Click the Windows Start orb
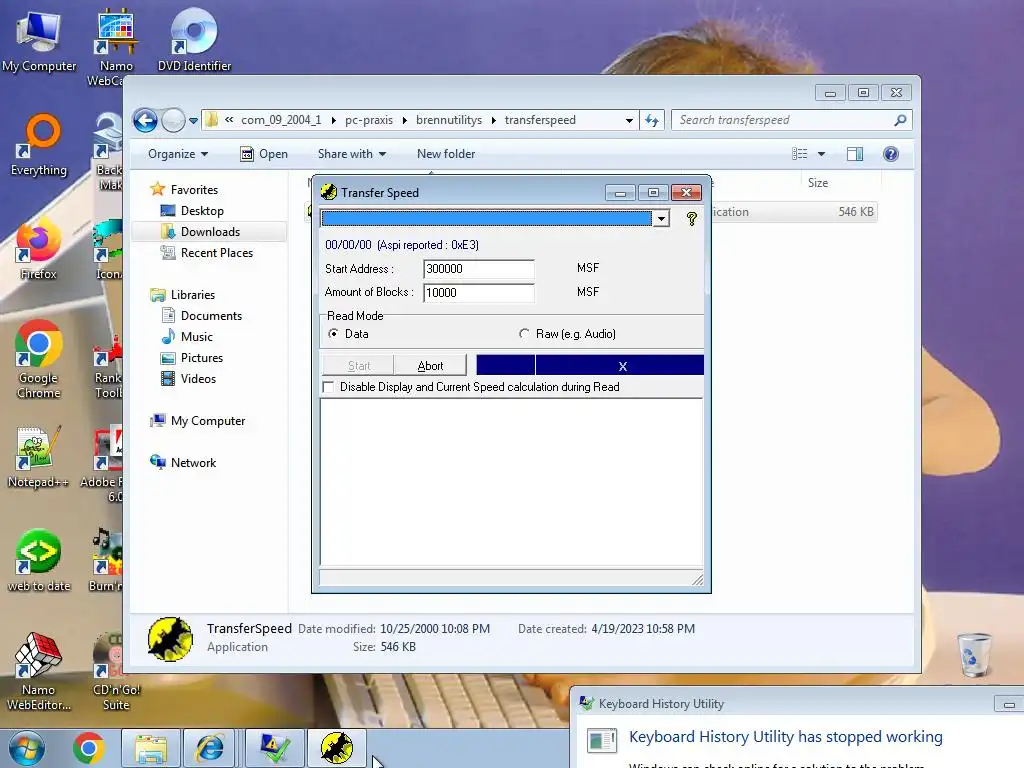 coord(27,748)
